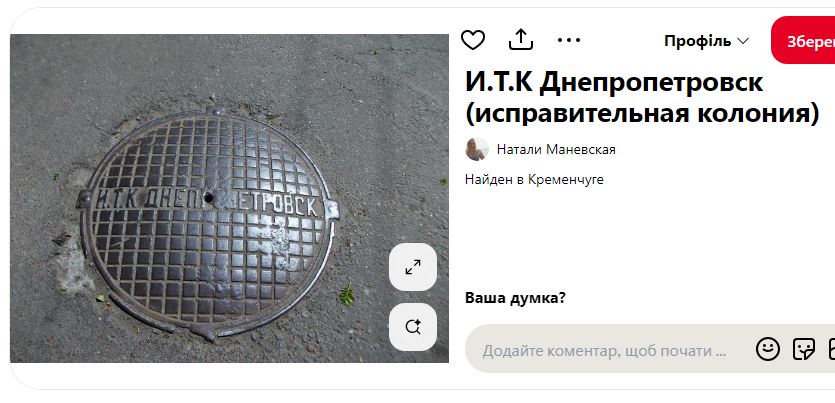Viewport: 835px width, 403px height.
Task: Click the Ваша думка? heading
Action: [x=515, y=298]
